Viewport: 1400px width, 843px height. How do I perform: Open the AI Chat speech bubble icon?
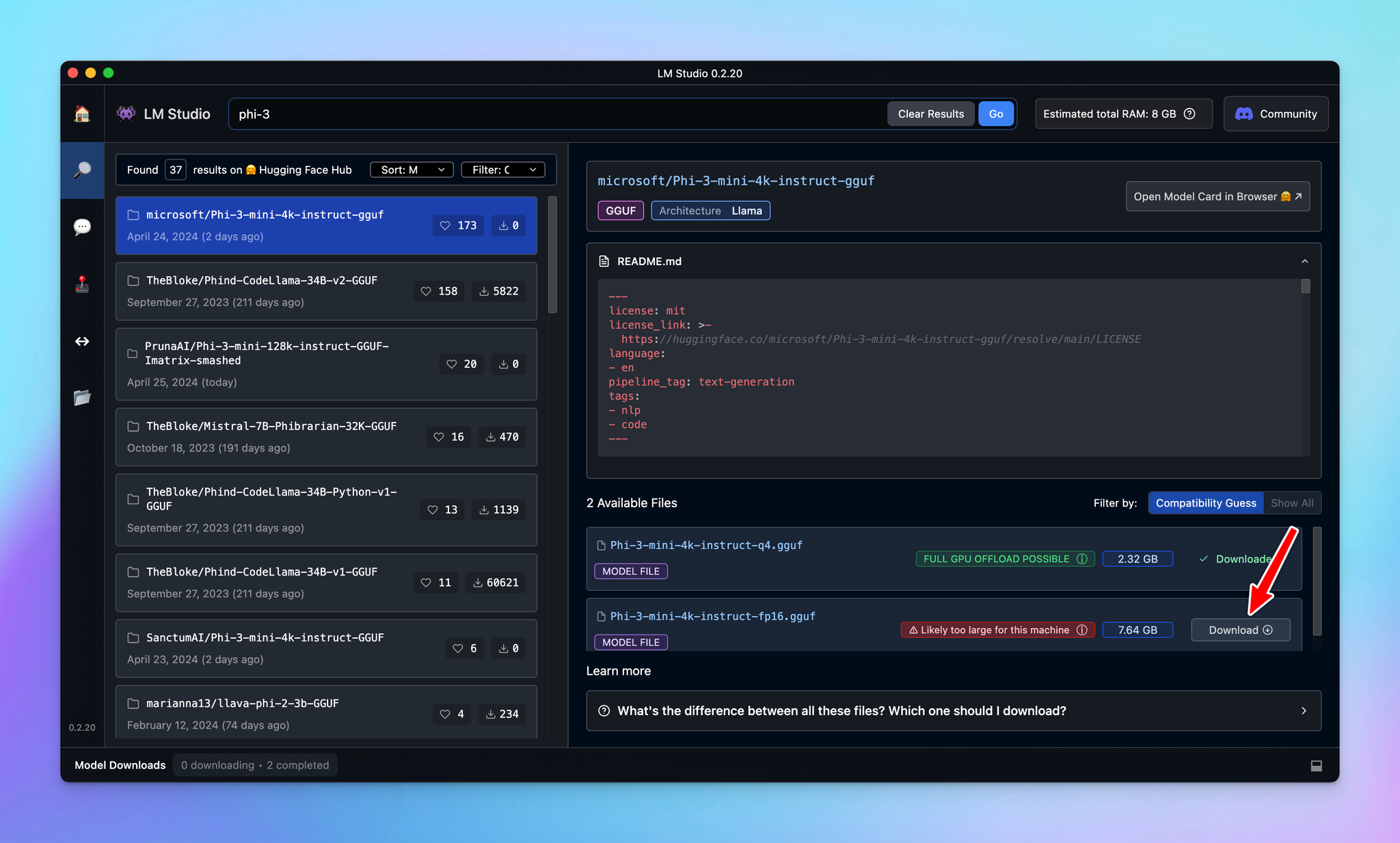(x=82, y=227)
